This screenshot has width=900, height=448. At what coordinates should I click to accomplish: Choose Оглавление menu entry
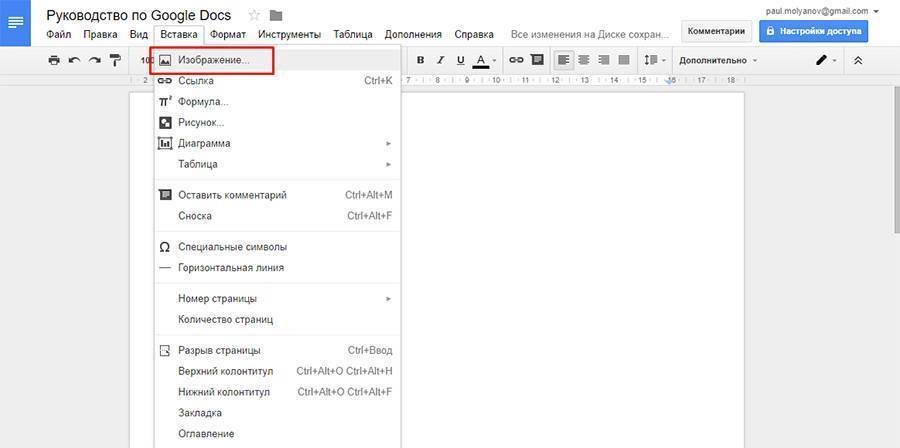tap(278, 434)
